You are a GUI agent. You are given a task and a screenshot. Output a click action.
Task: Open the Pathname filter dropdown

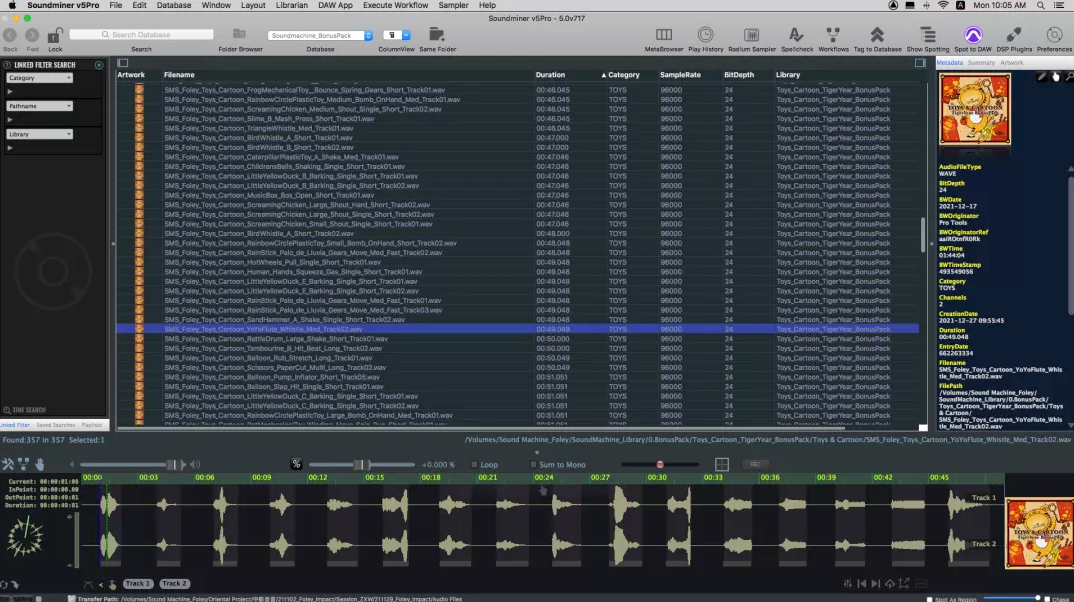coord(40,105)
